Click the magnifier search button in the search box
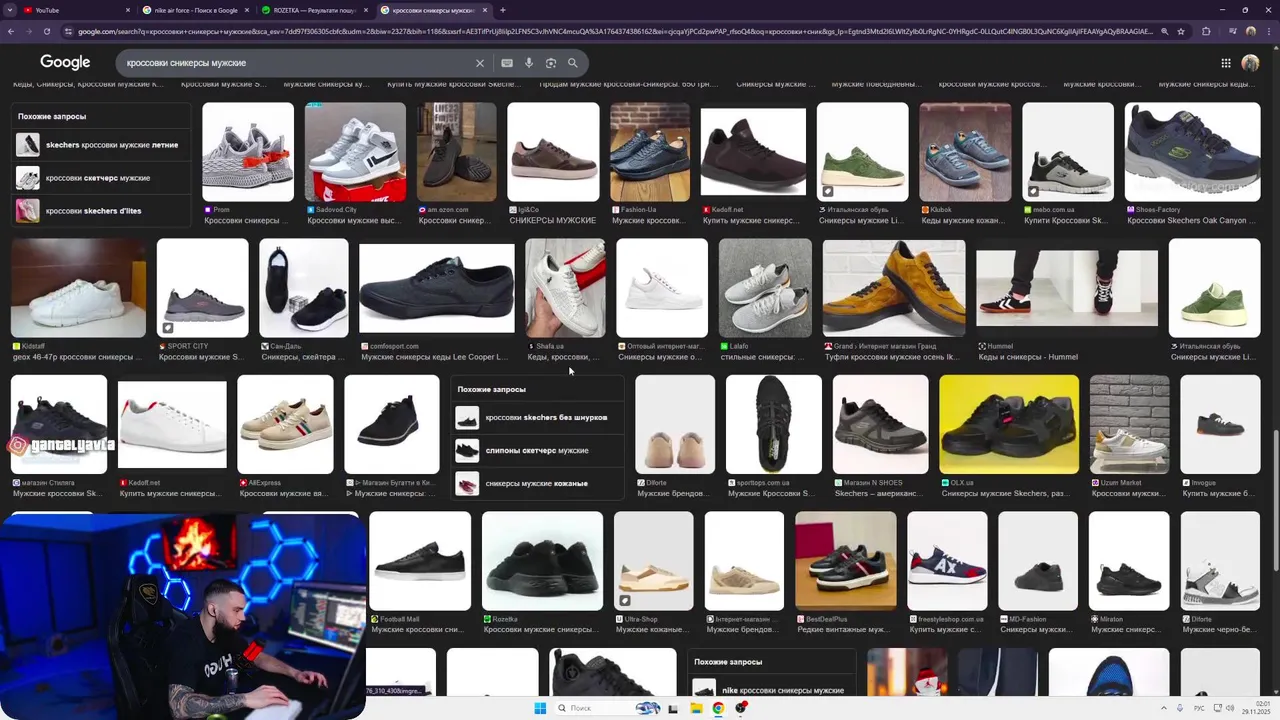Viewport: 1280px width, 720px height. [573, 63]
